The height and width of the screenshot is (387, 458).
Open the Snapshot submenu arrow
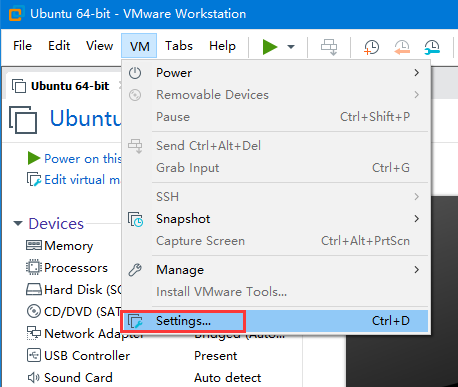coord(416,219)
